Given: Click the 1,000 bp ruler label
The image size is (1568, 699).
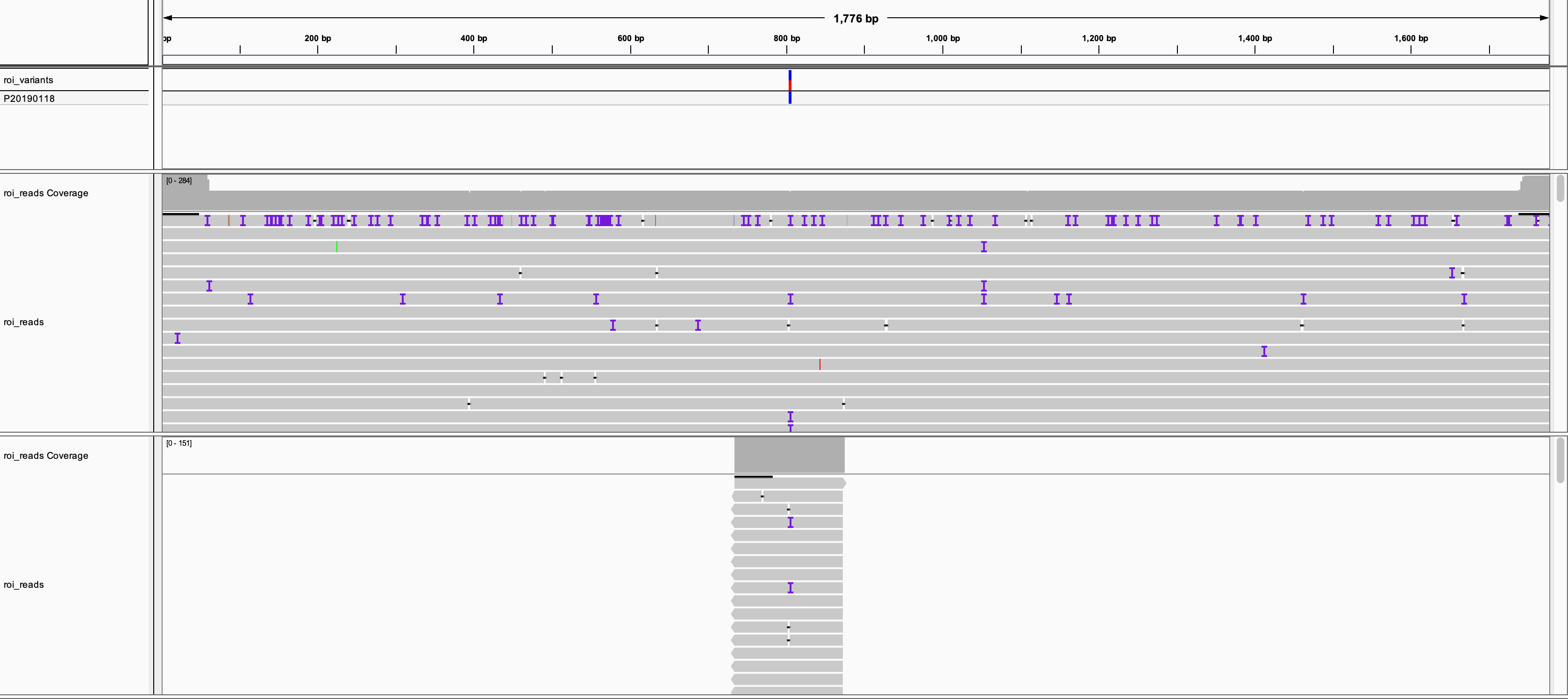Looking at the screenshot, I should point(943,38).
